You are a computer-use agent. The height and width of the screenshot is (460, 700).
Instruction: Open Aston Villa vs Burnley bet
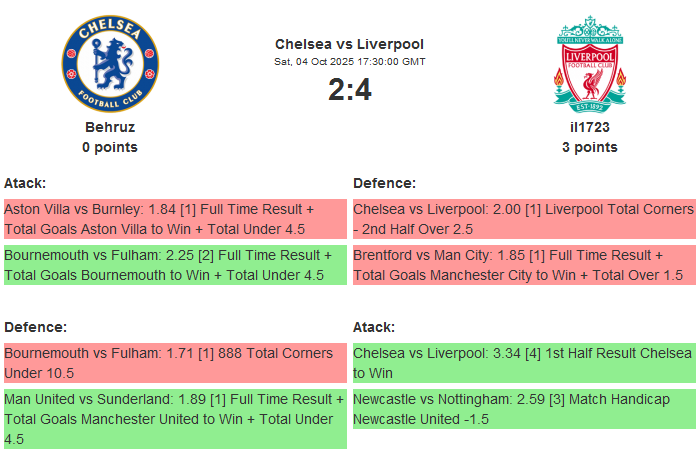pyautogui.click(x=174, y=219)
